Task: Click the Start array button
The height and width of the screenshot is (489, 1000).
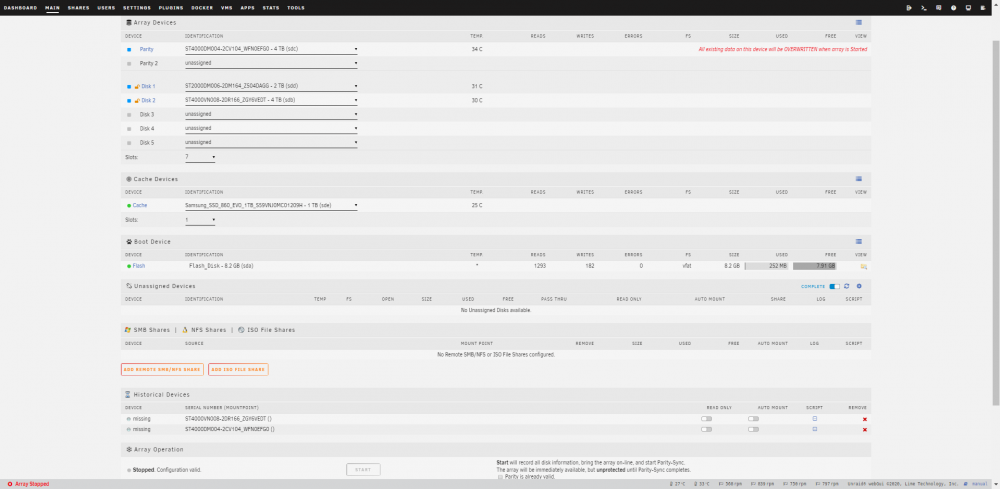Action: pyautogui.click(x=363, y=469)
